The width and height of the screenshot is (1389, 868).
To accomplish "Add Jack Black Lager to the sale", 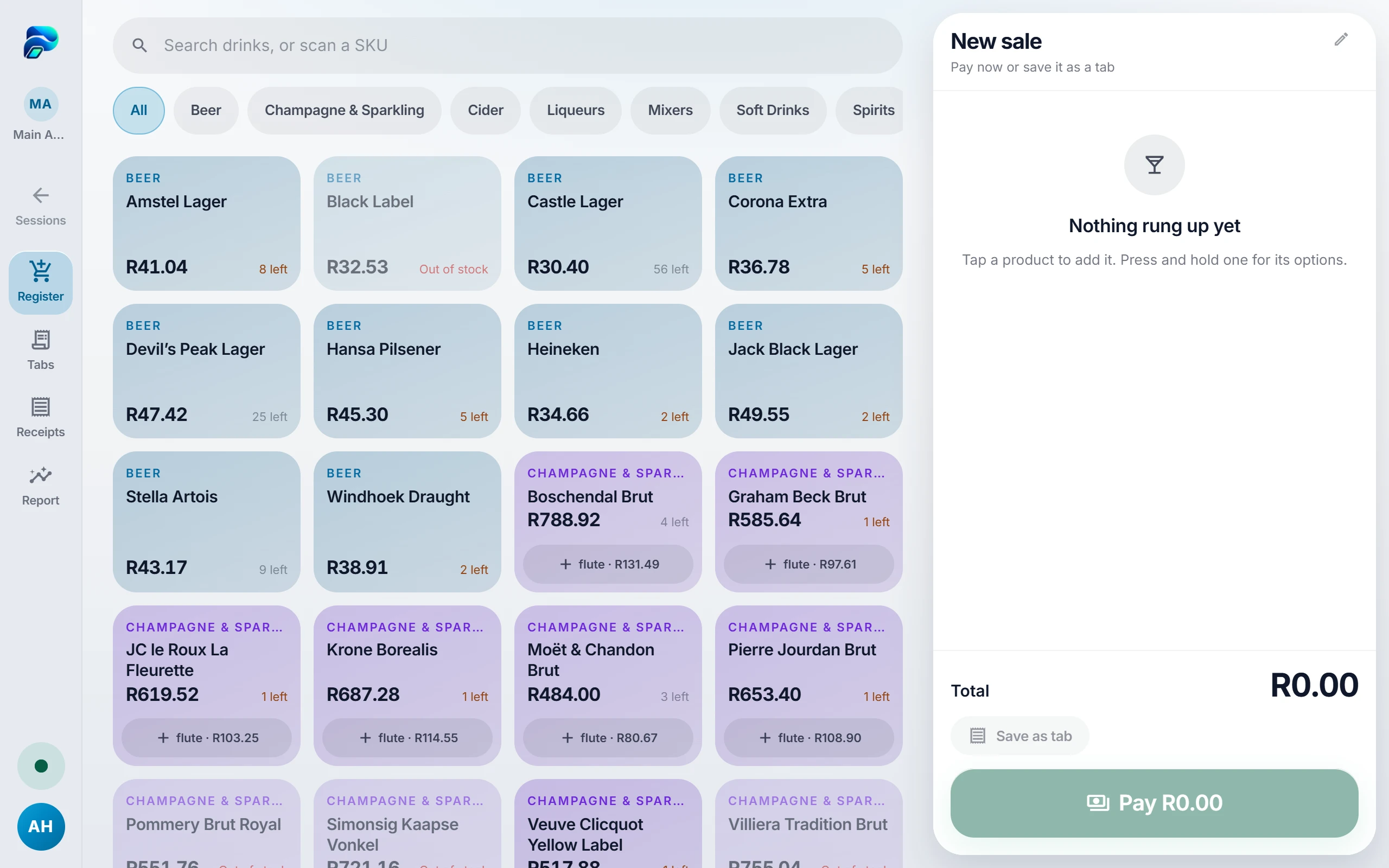I will tap(809, 371).
